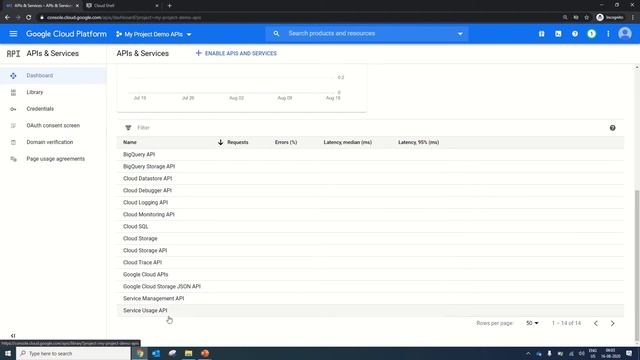This screenshot has width=640, height=360.
Task: Open rows per page 50 dropdown
Action: pyautogui.click(x=532, y=323)
